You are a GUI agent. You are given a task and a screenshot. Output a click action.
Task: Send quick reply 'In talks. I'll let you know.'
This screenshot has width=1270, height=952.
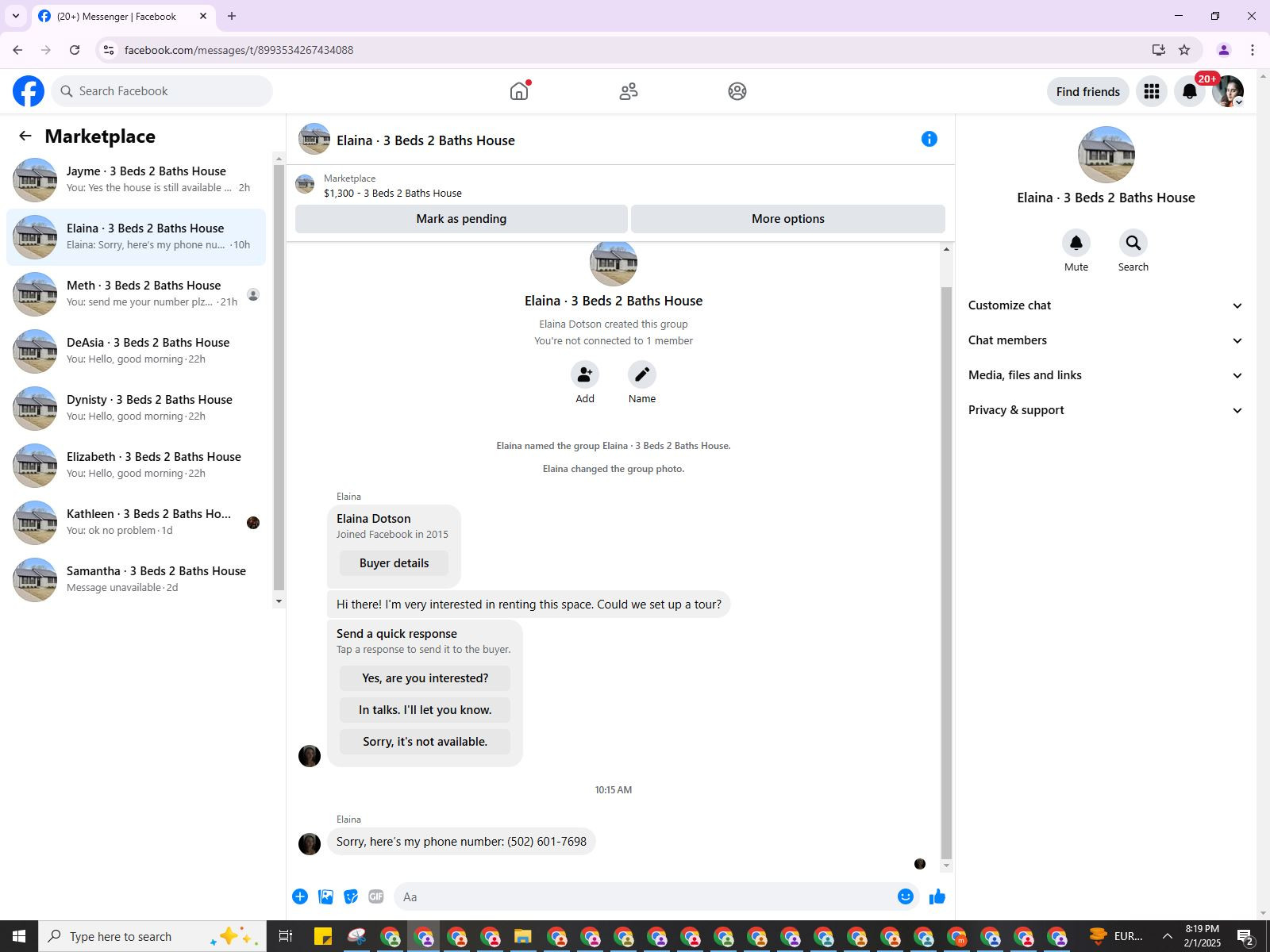tap(425, 710)
